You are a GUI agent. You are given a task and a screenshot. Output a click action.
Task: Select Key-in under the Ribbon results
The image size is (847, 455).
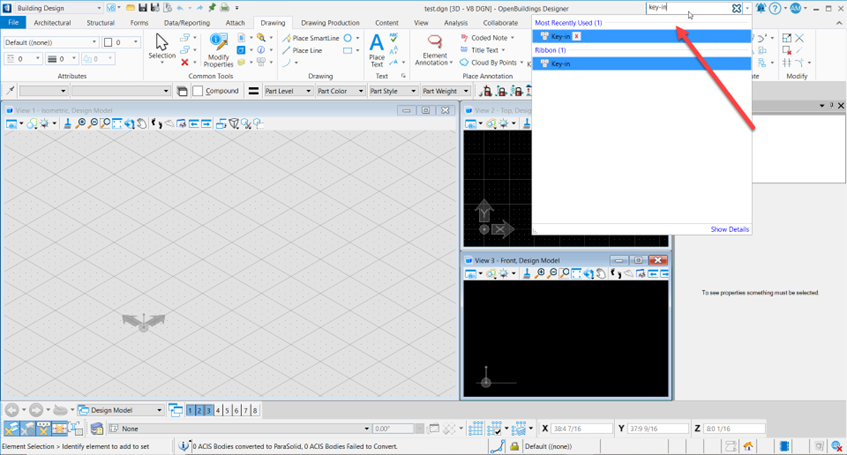(641, 64)
